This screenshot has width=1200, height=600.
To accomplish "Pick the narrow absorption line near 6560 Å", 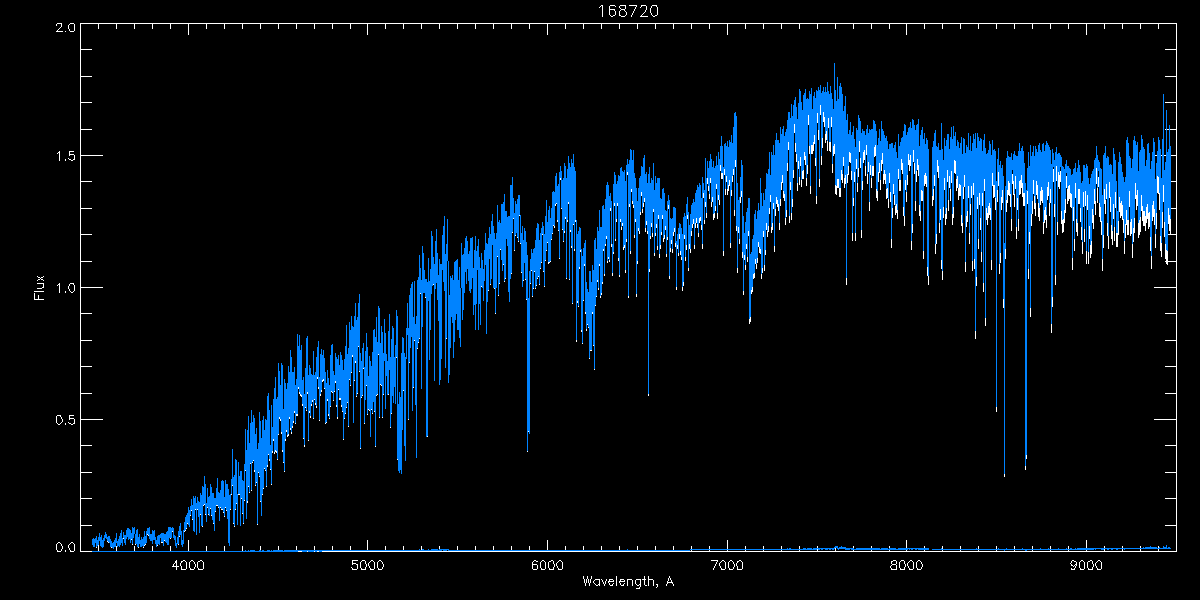I will [648, 393].
